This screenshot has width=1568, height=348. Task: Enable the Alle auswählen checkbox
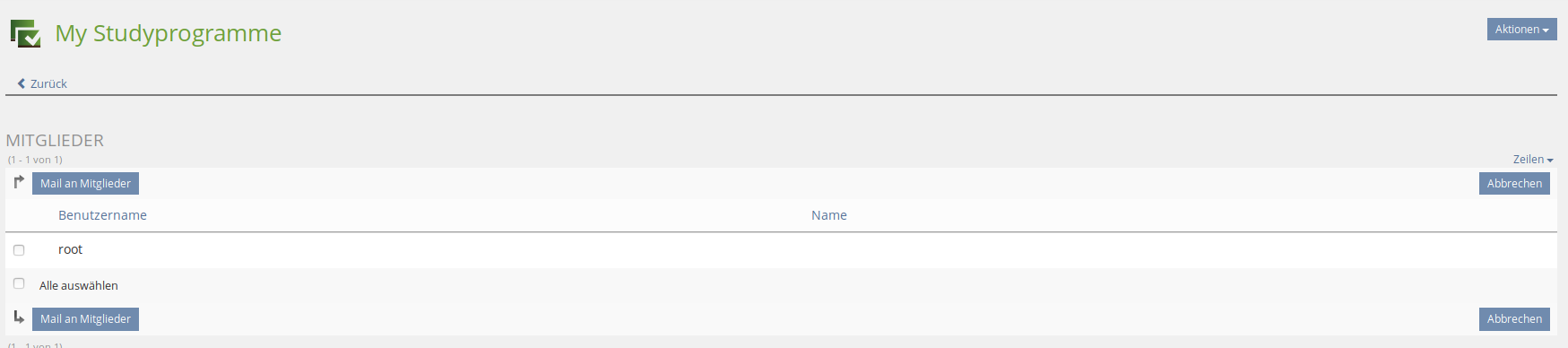(19, 283)
